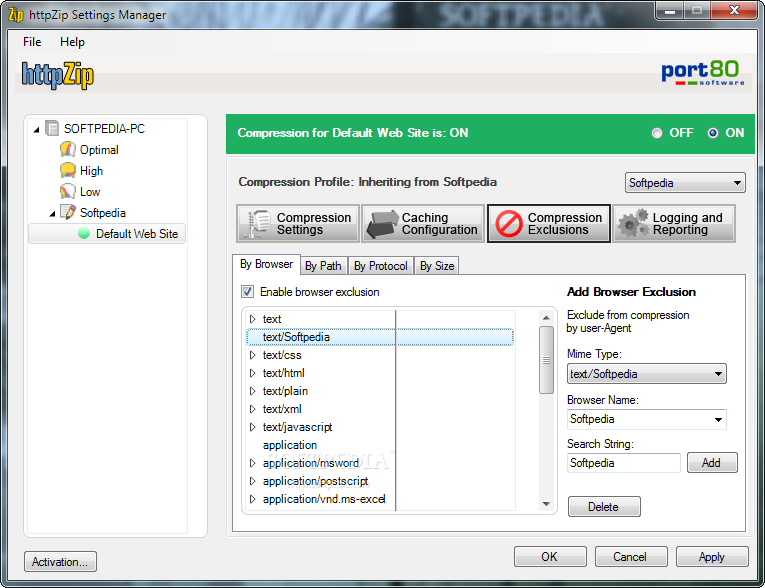Image resolution: width=765 pixels, height=588 pixels.
Task: Click the mime list scroll down arrow
Action: (546, 504)
